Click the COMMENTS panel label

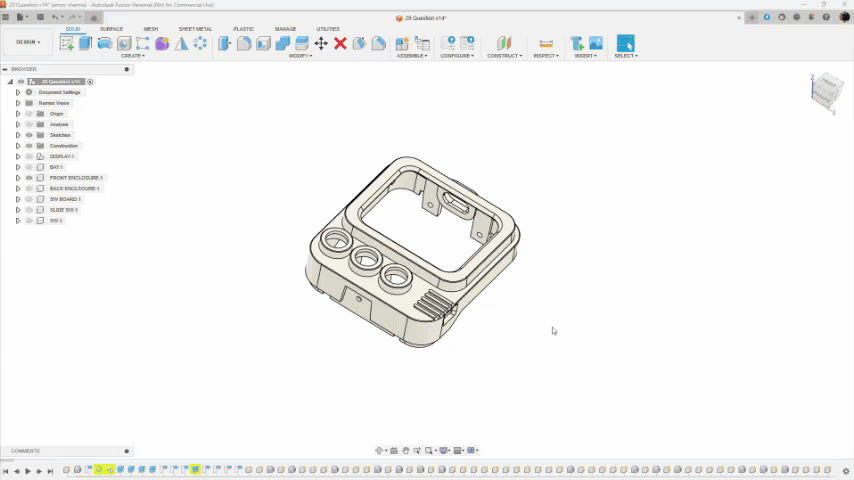26,451
